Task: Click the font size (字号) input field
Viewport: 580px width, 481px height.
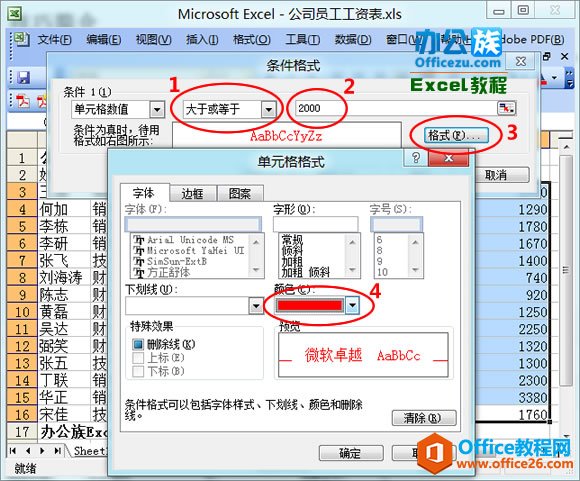Action: pos(396,224)
